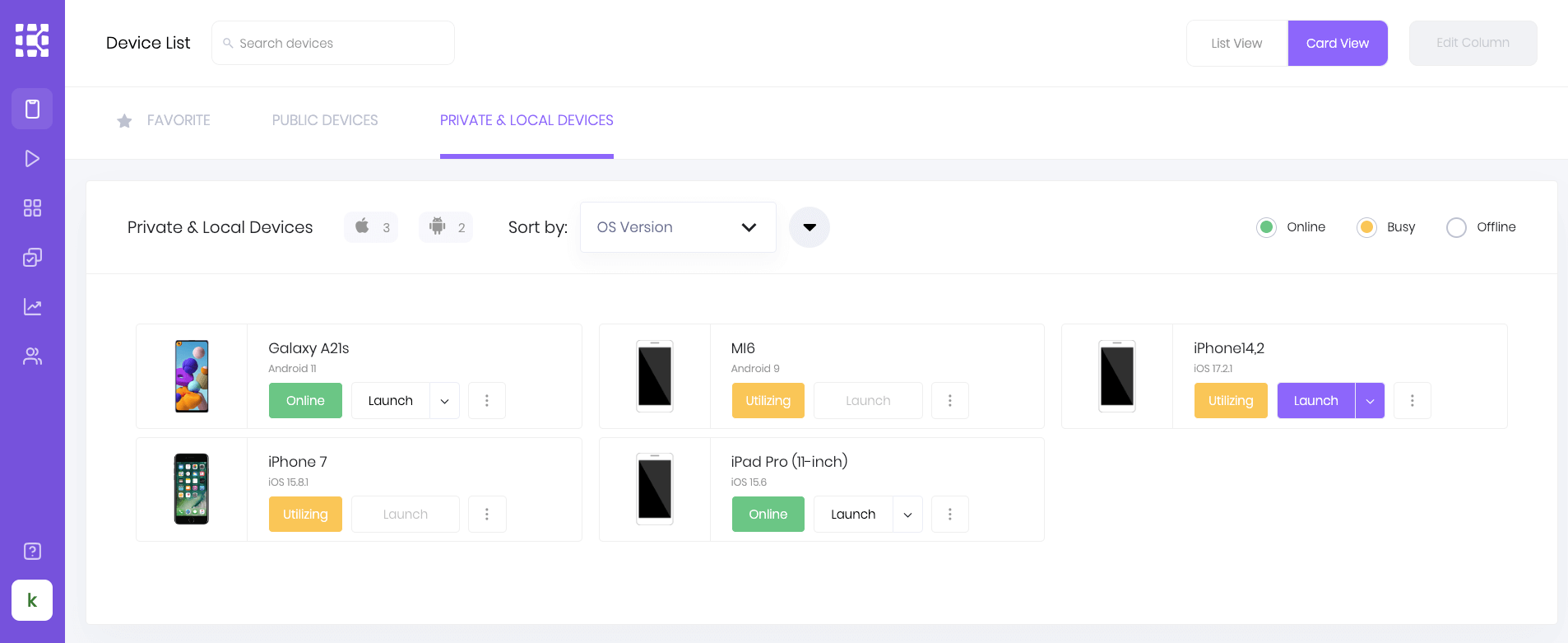Click the 'iPad Pro (11-inch)' device name

(789, 462)
